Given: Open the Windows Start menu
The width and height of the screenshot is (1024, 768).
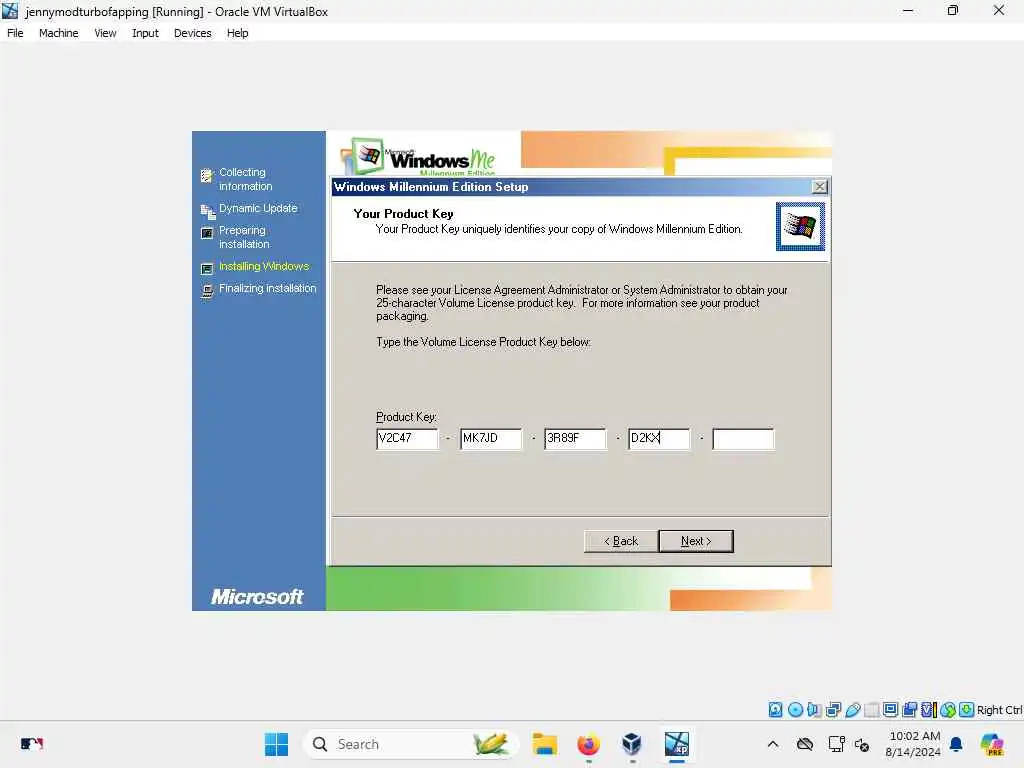Looking at the screenshot, I should pyautogui.click(x=276, y=744).
